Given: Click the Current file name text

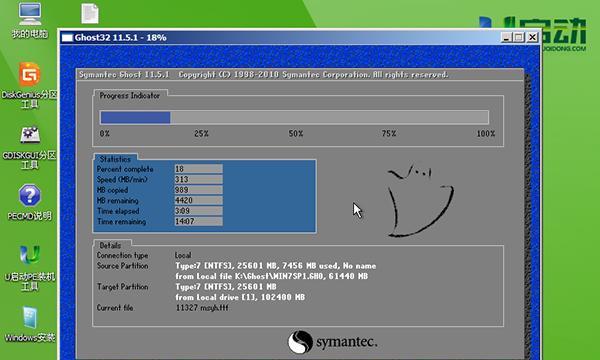Looking at the screenshot, I should 202,308.
